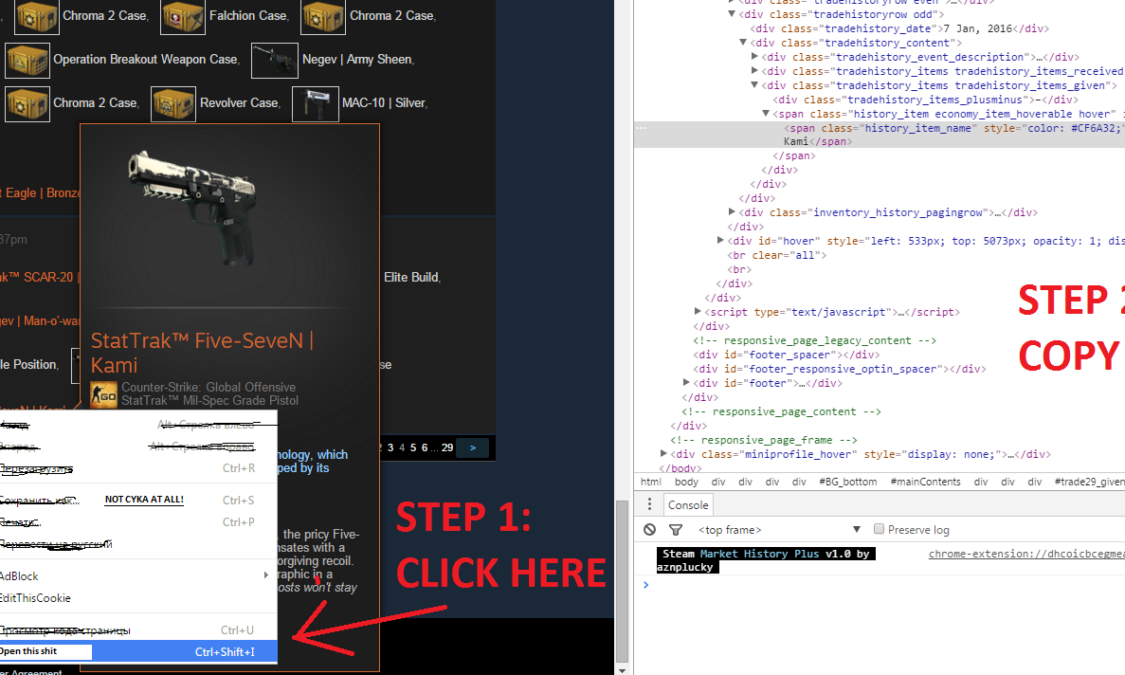
Task: Open the chrome-extension source link in console
Action: (1027, 554)
